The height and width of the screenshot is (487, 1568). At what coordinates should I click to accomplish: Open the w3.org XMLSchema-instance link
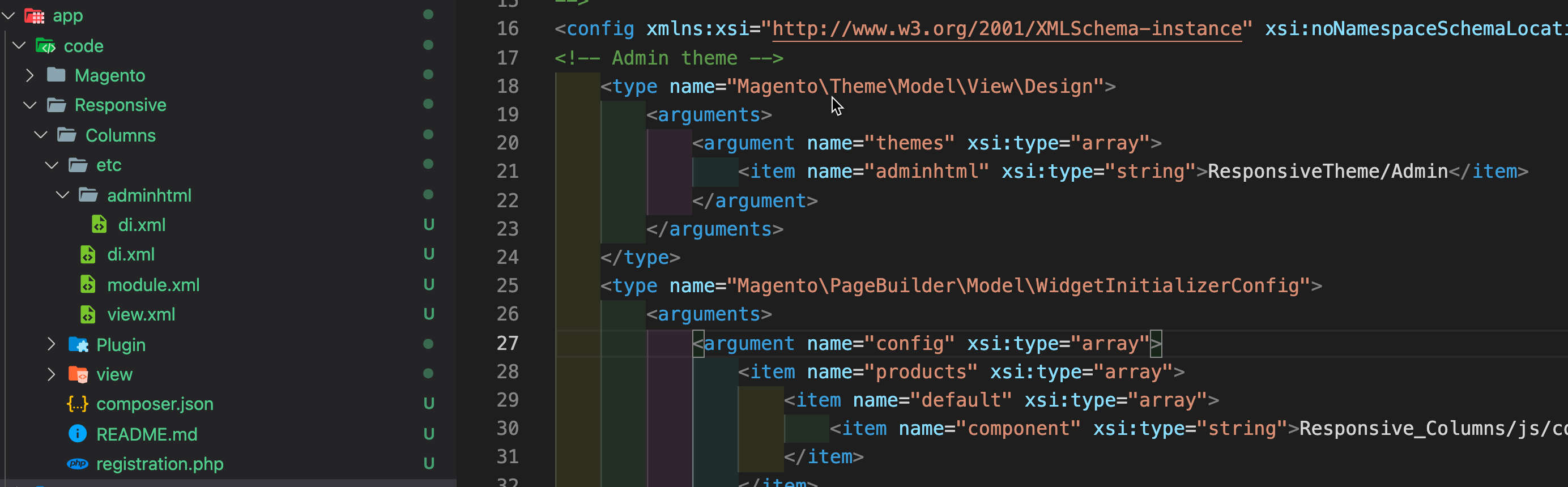1007,29
